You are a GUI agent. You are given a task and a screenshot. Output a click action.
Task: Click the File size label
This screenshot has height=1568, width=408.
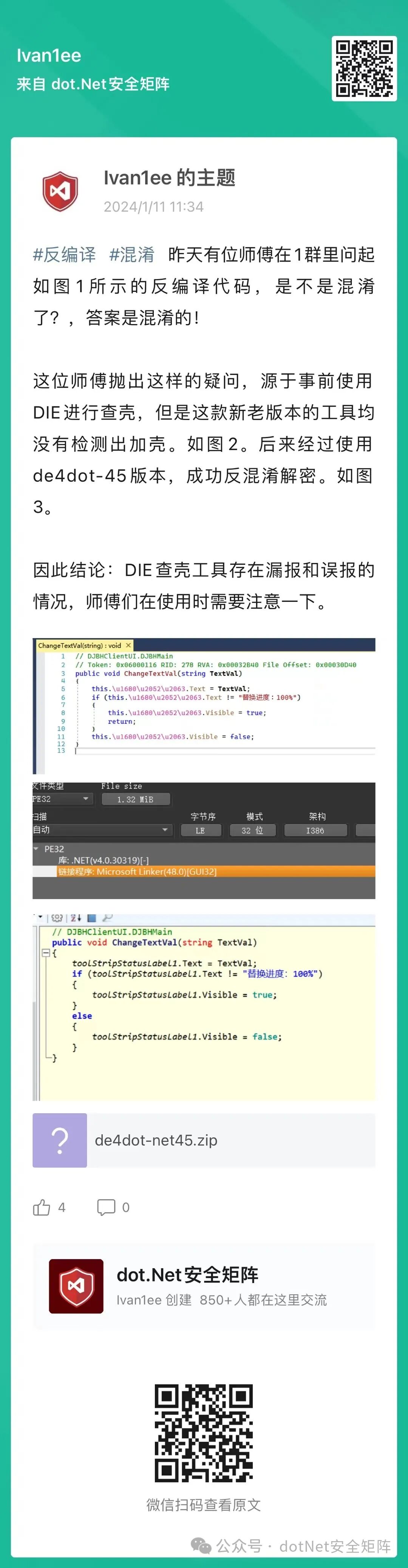122,786
